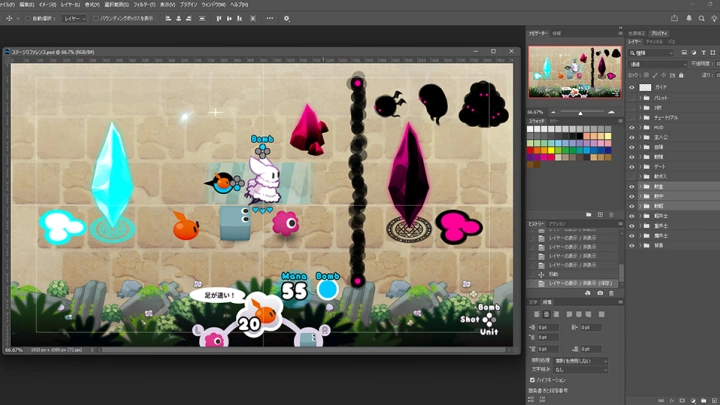Click the create new snapshot camera icon in History

(x=600, y=293)
